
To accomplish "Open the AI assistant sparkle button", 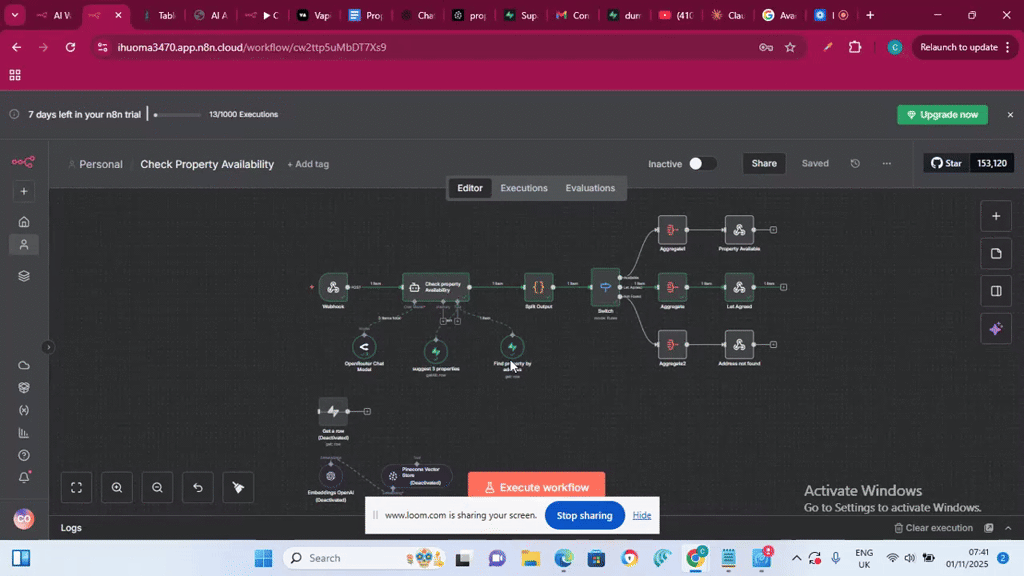I will coord(996,329).
